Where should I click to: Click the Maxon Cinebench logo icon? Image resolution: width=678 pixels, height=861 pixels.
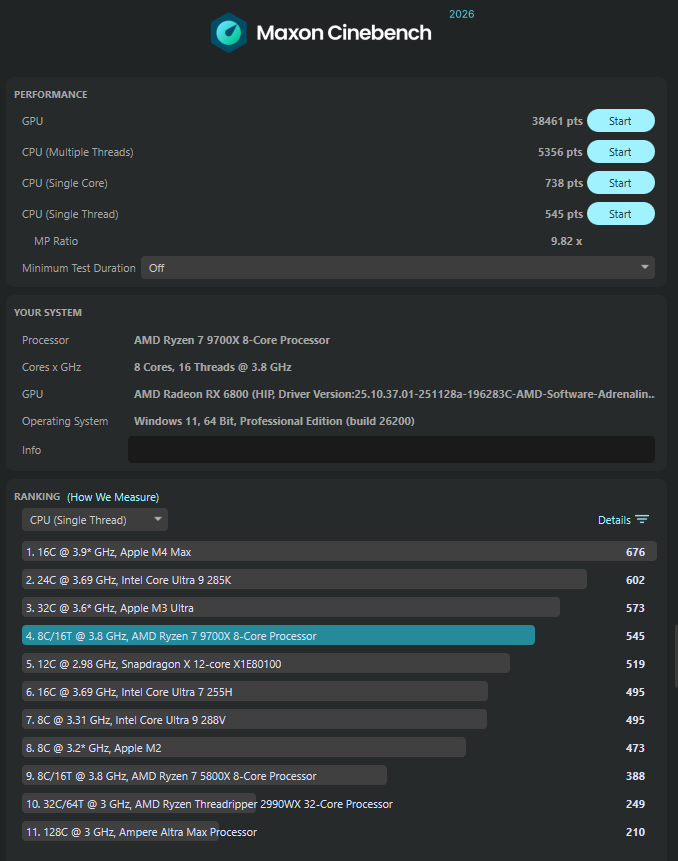[228, 33]
